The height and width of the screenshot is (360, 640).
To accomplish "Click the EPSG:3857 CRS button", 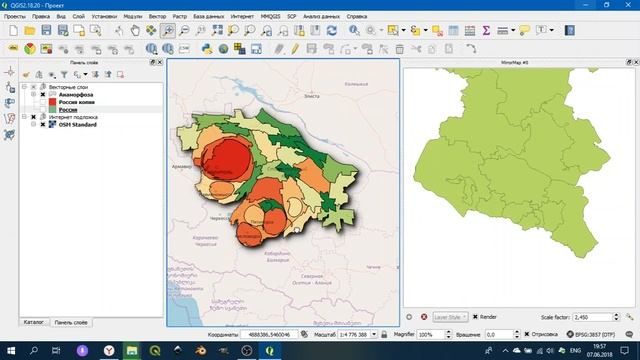I will [x=591, y=334].
